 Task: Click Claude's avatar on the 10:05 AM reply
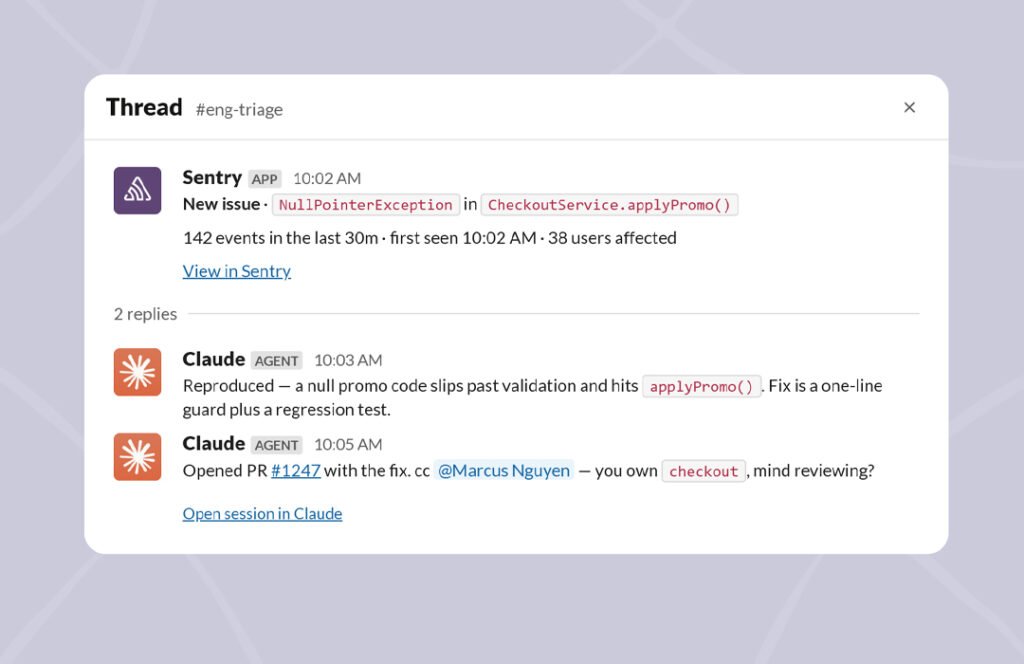[x=137, y=456]
